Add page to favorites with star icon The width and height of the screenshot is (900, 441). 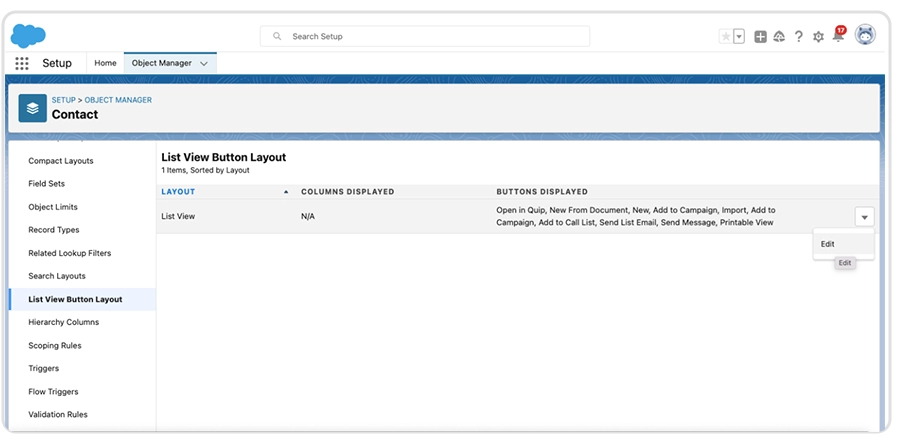click(725, 36)
